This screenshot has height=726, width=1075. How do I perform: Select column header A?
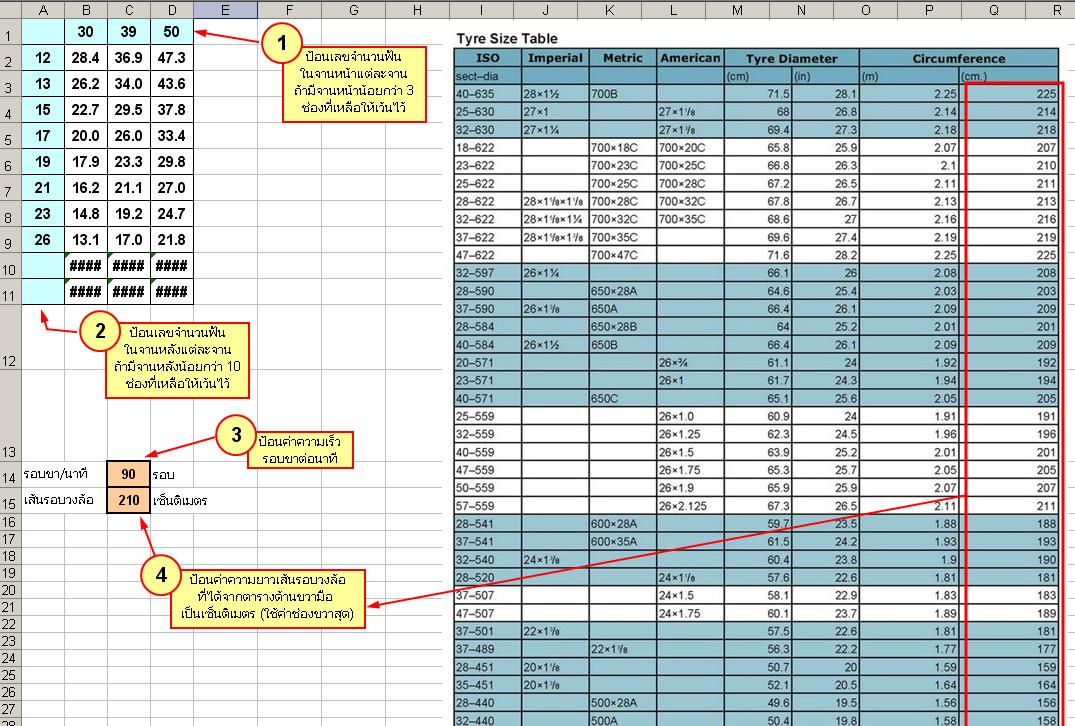(43, 10)
